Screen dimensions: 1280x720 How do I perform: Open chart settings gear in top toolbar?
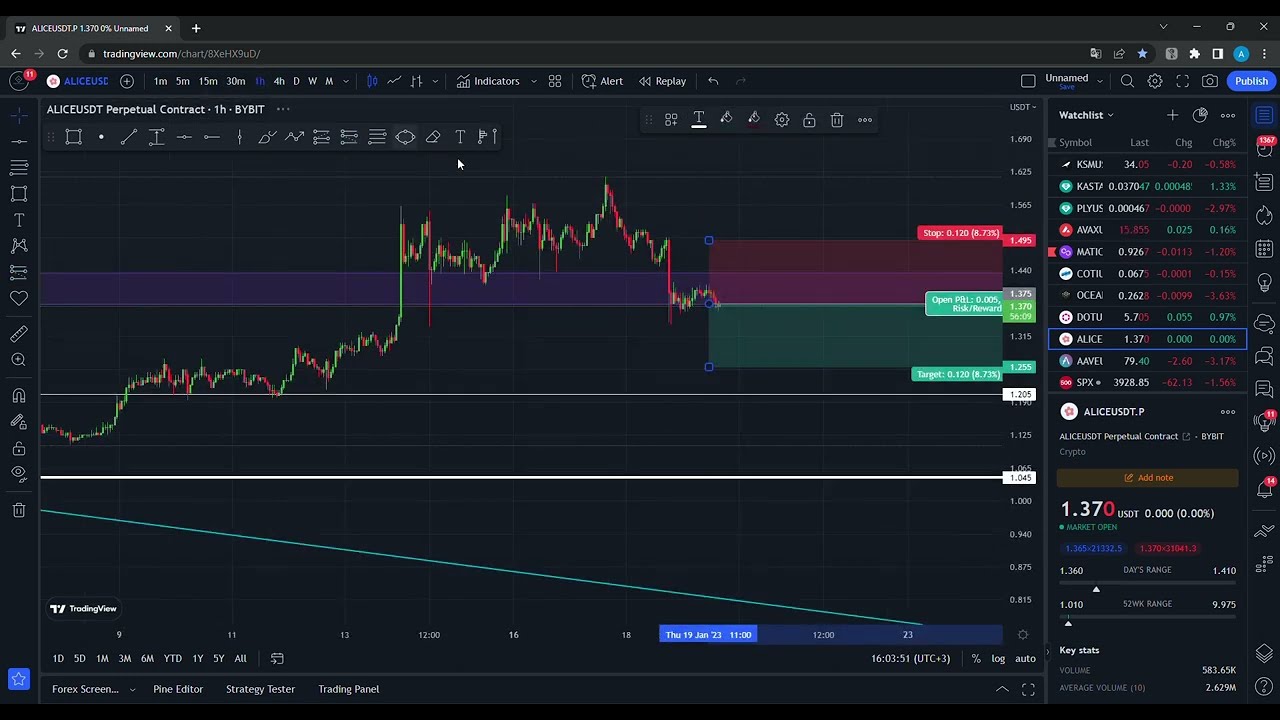tap(1155, 81)
